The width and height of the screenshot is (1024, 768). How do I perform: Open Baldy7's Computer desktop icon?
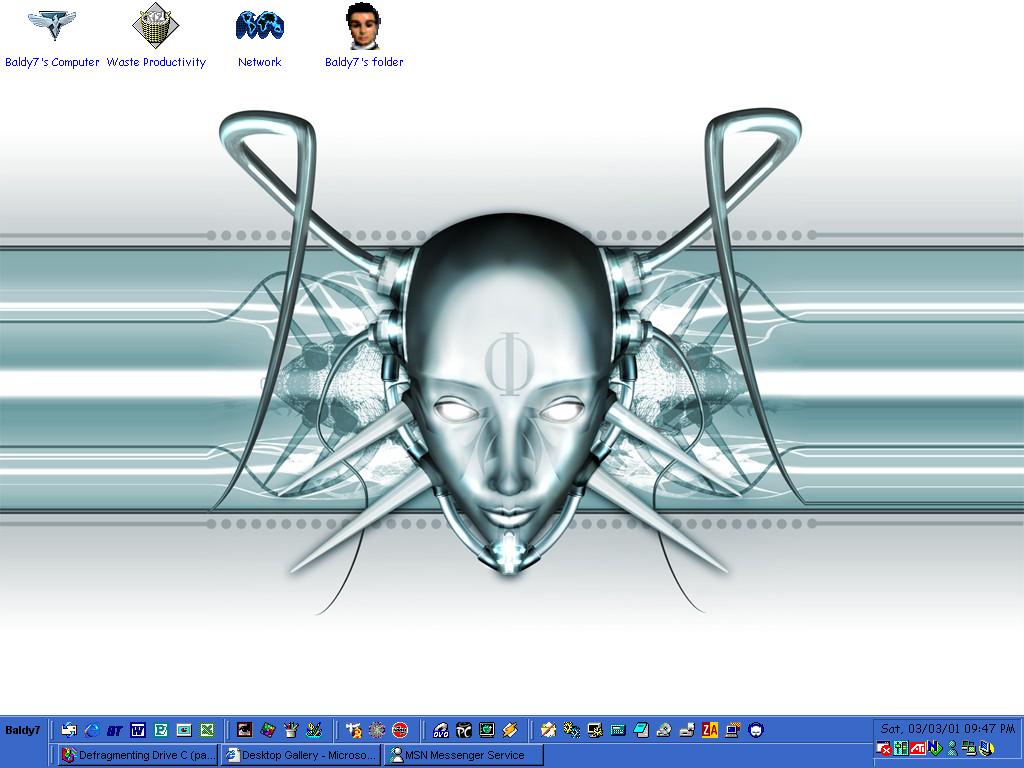click(52, 28)
